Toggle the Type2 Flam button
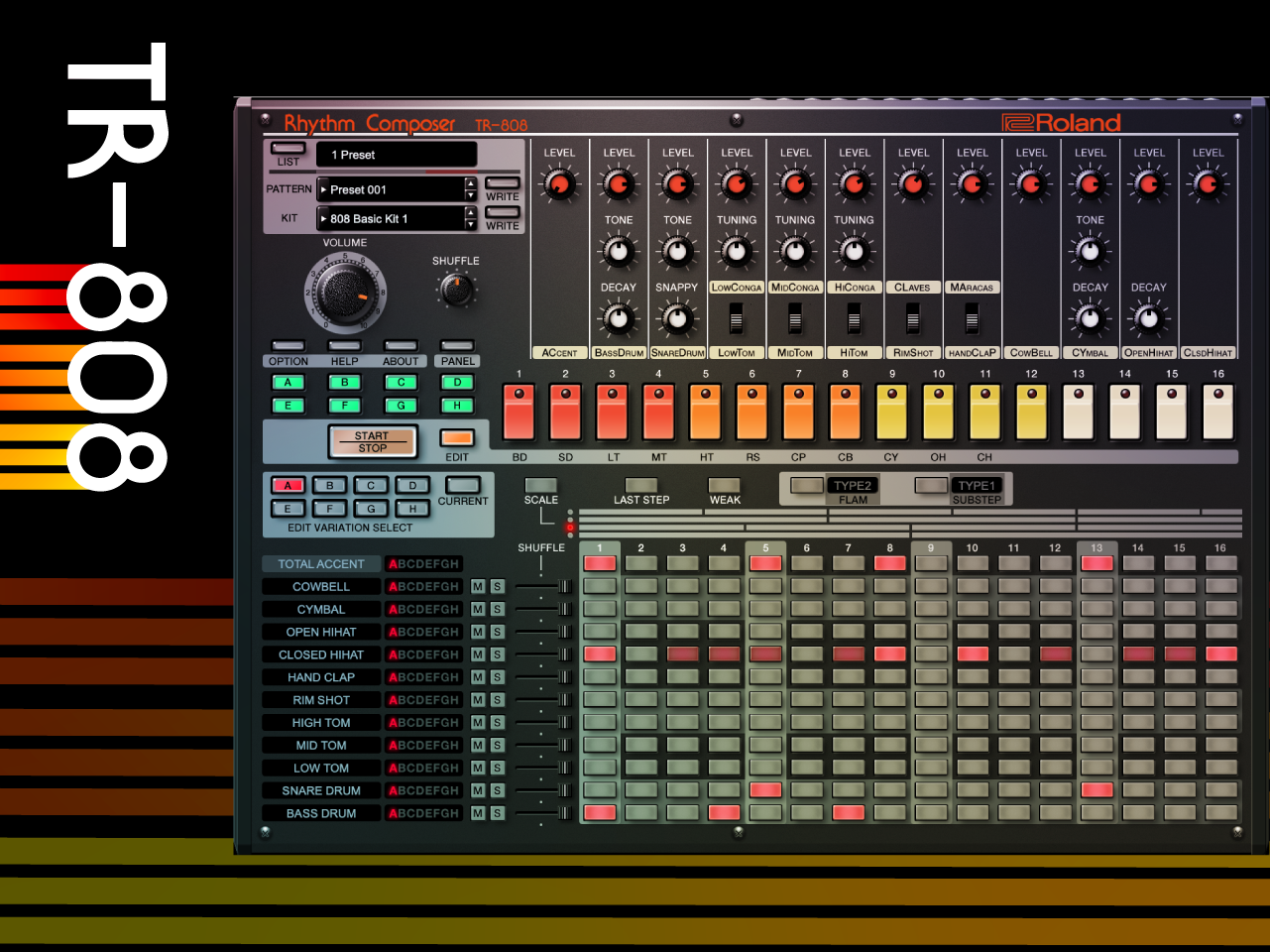This screenshot has height=952, width=1270. (x=806, y=485)
